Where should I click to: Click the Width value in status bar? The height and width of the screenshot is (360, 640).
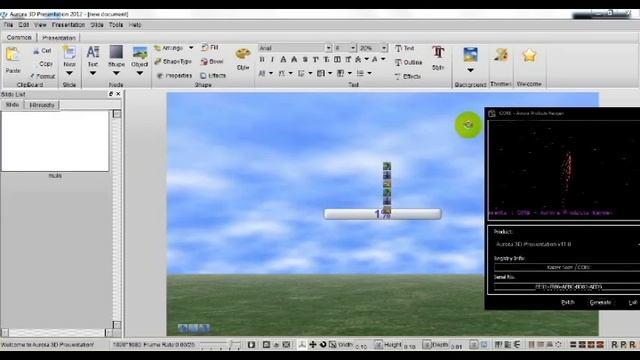361,347
